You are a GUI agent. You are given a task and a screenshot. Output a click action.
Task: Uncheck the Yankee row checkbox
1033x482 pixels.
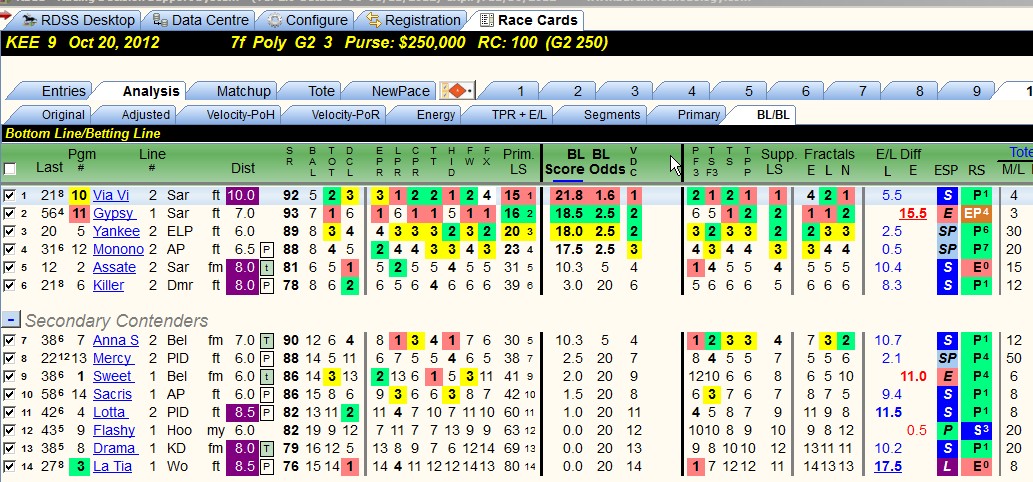click(9, 231)
